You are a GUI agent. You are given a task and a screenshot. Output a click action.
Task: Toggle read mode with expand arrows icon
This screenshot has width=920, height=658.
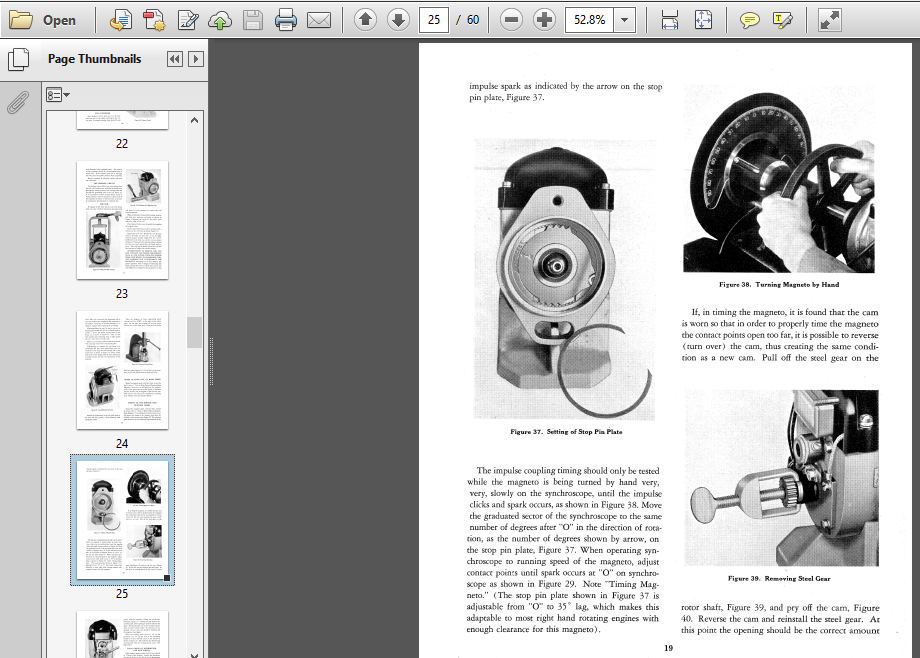pyautogui.click(x=829, y=20)
